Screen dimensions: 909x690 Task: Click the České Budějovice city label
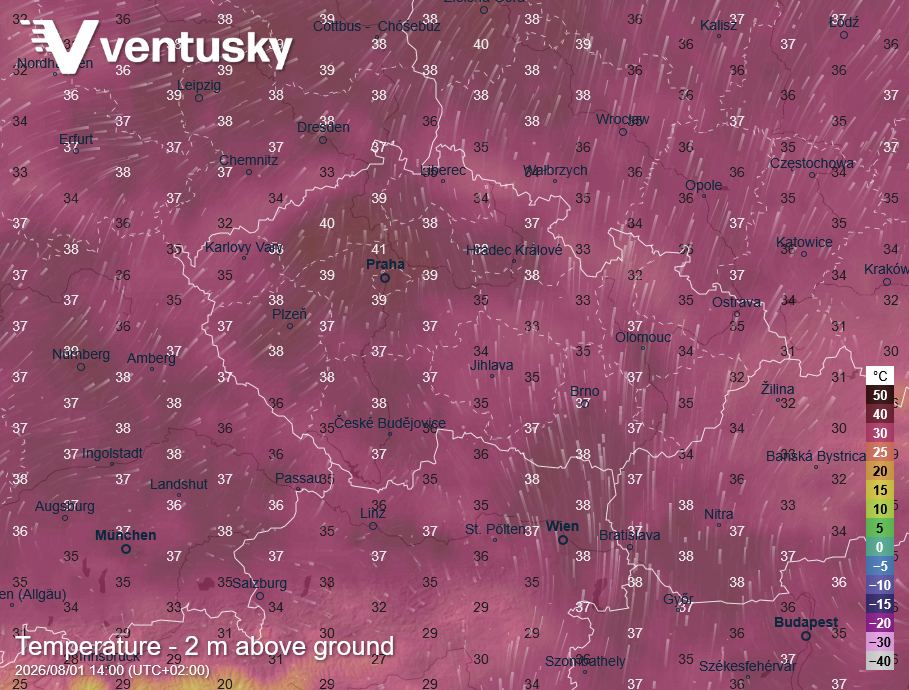click(x=390, y=423)
